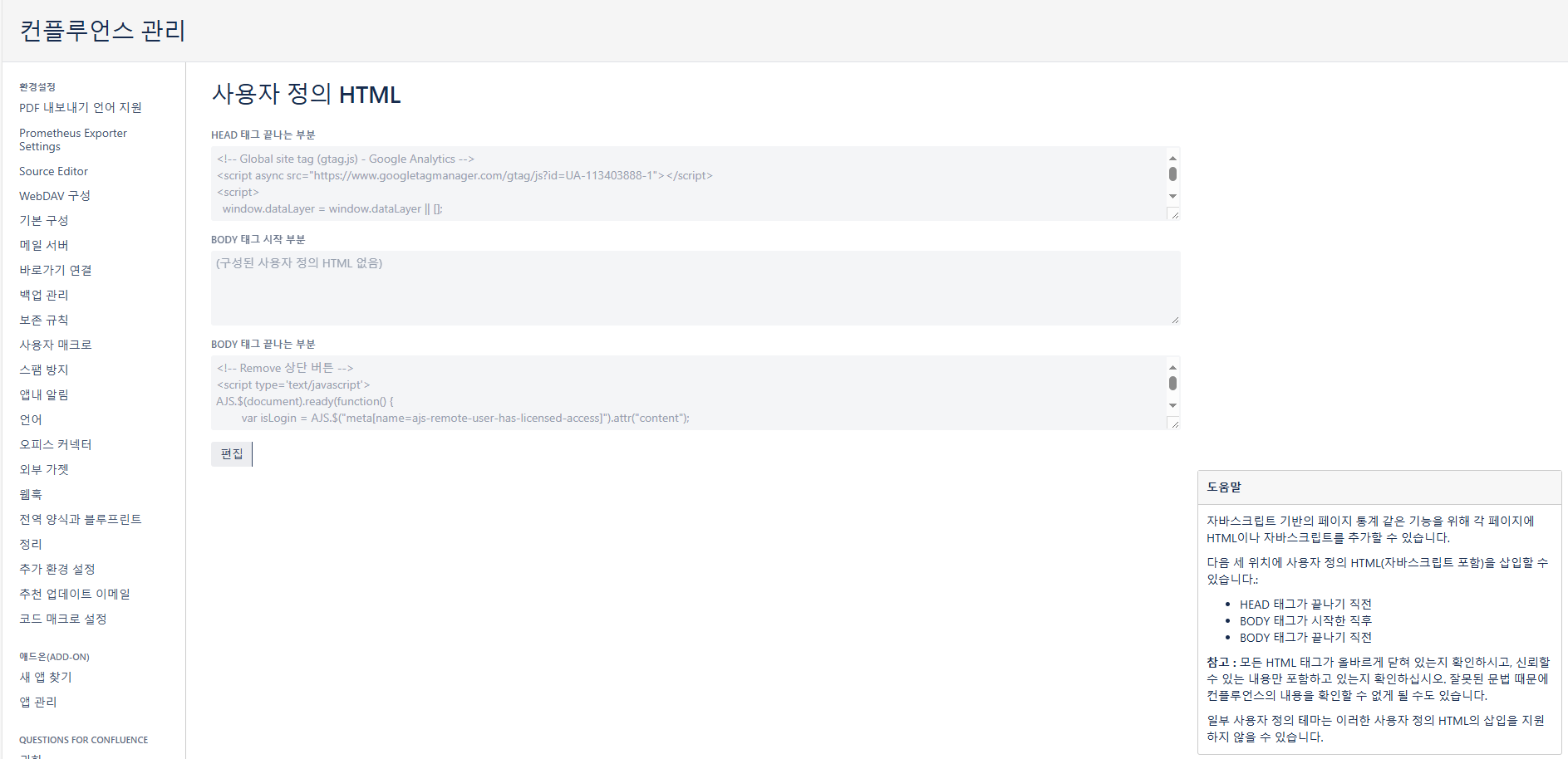Select 바로가기 연결 in sidebar
The width and height of the screenshot is (1568, 759).
(x=56, y=271)
